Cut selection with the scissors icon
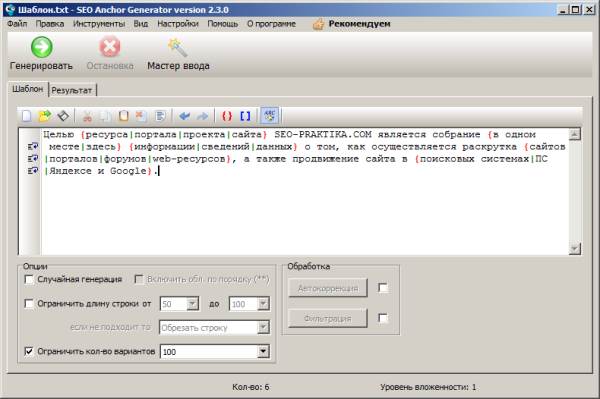 pyautogui.click(x=87, y=116)
